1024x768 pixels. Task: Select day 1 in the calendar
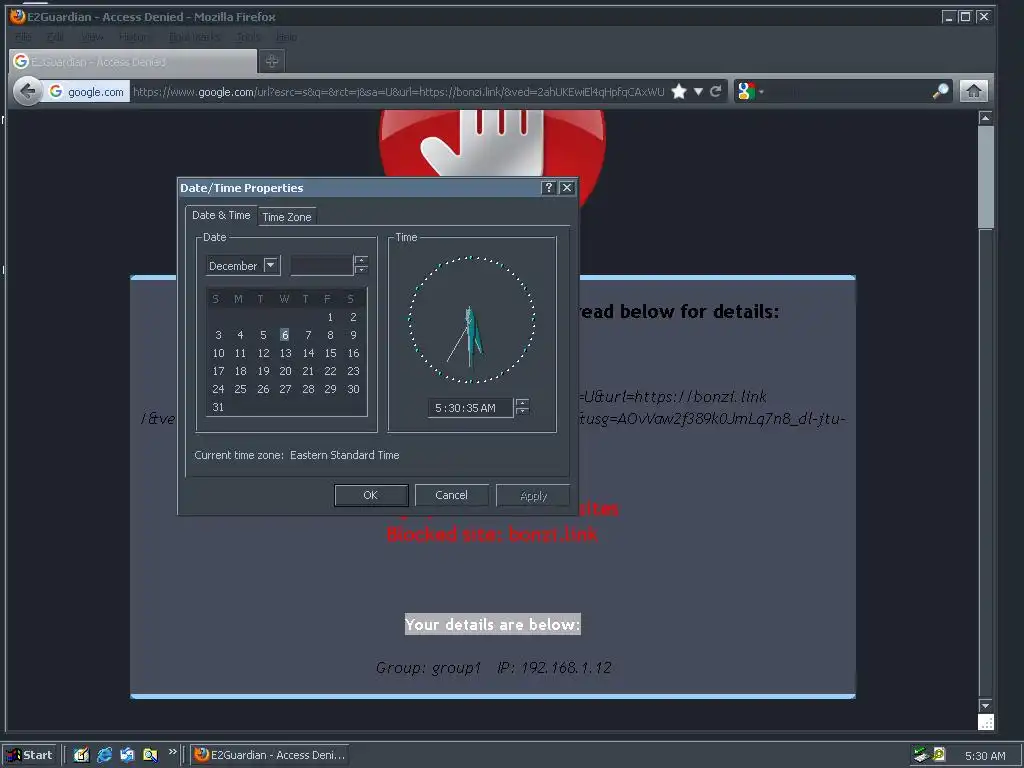(330, 317)
